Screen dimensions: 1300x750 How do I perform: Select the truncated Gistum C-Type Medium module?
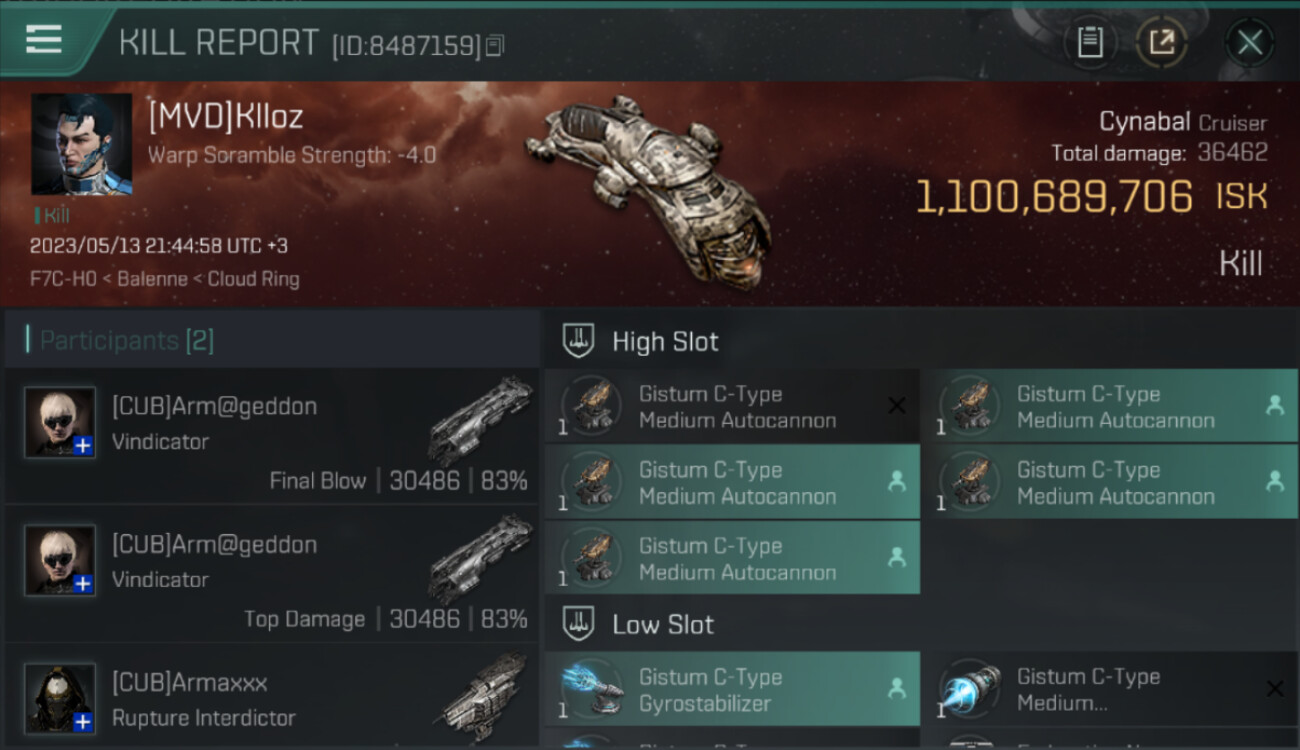1110,689
